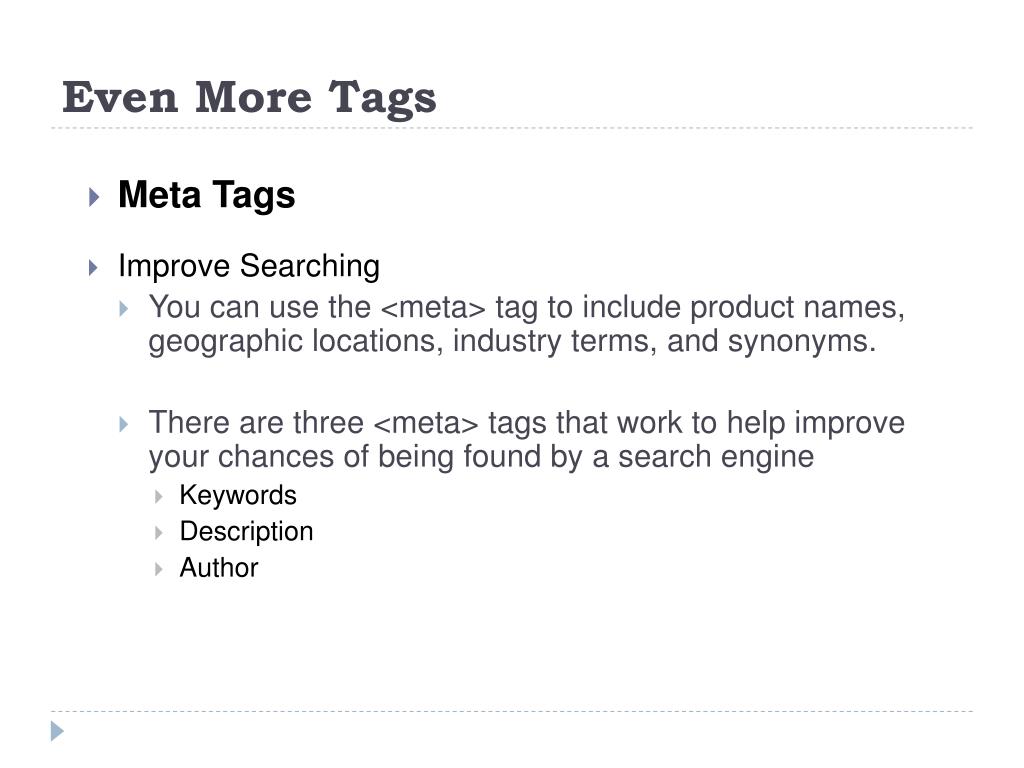Click the phrase 'geographic locations'
The height and width of the screenshot is (768, 1024).
291,342
